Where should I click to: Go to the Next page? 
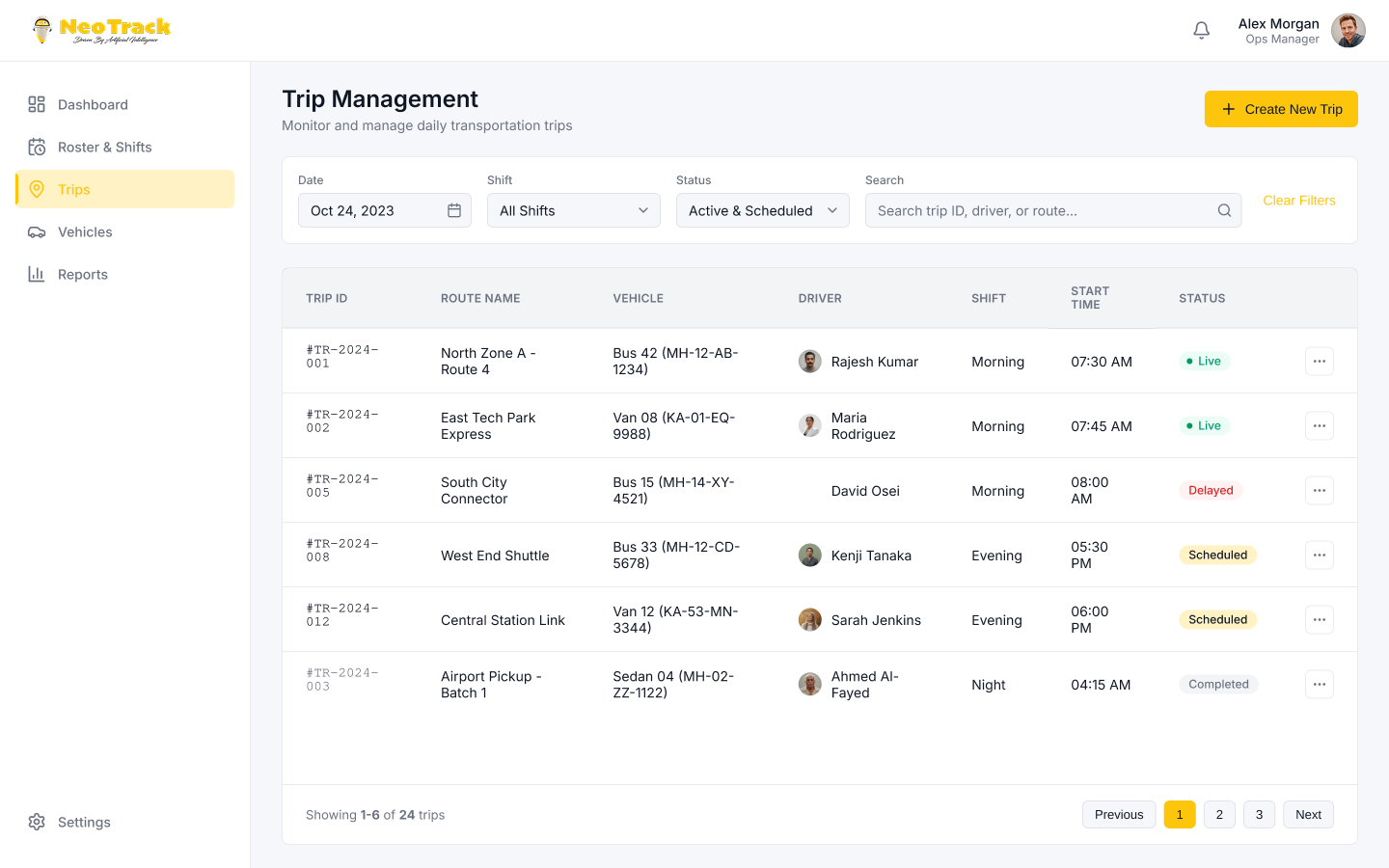pyautogui.click(x=1308, y=815)
